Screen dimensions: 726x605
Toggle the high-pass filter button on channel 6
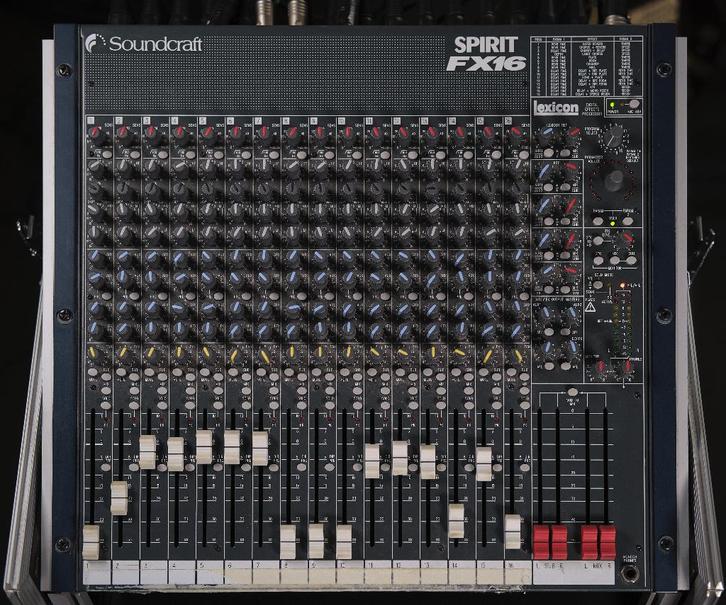click(x=246, y=154)
